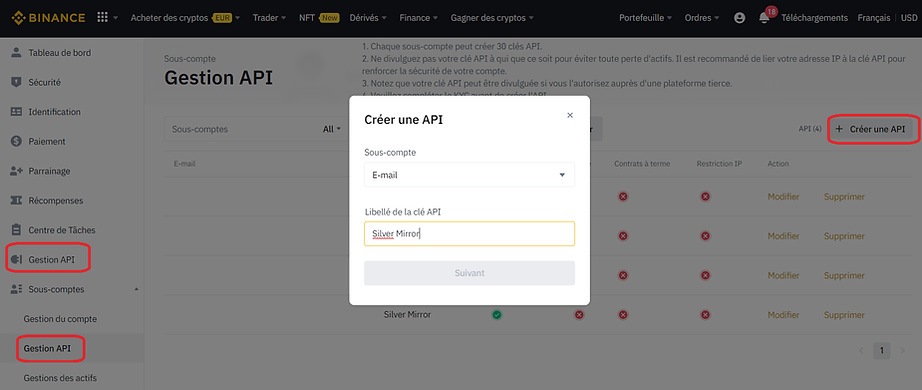
Task: Focus the Libellé de la clé API field
Action: pos(469,234)
